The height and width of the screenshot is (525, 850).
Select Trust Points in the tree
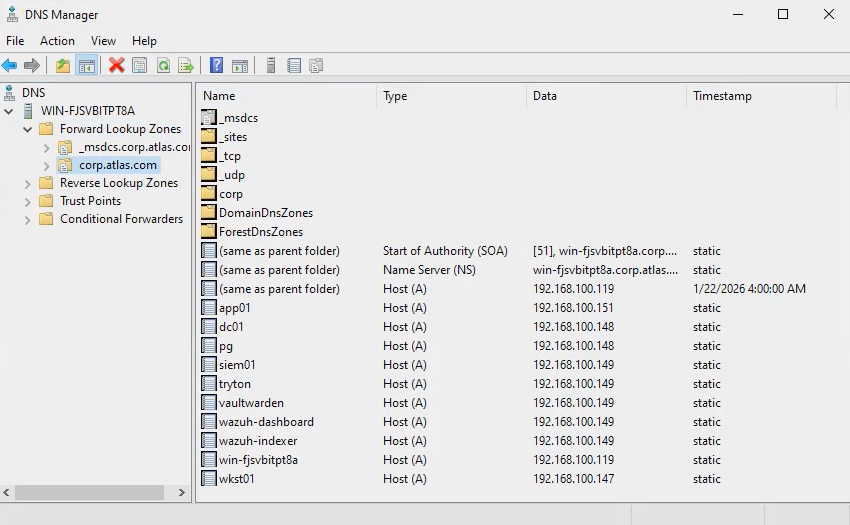point(91,201)
